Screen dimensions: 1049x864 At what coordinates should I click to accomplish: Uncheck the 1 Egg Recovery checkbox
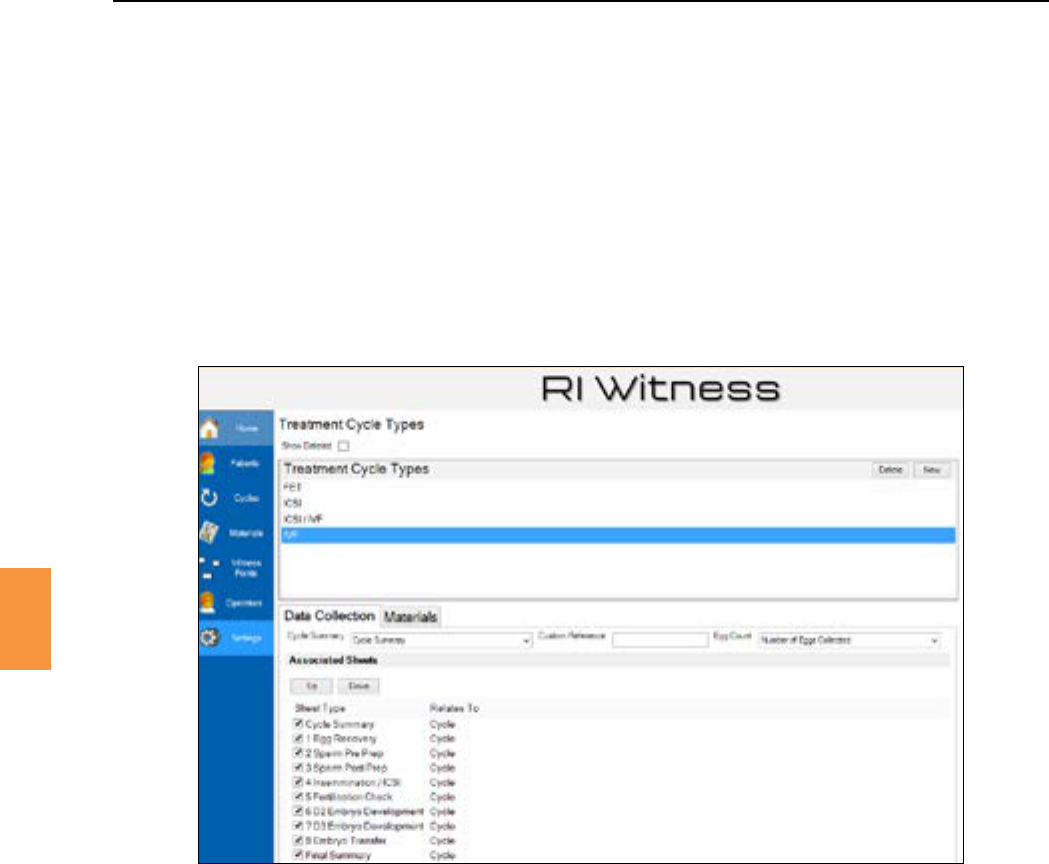(298, 739)
